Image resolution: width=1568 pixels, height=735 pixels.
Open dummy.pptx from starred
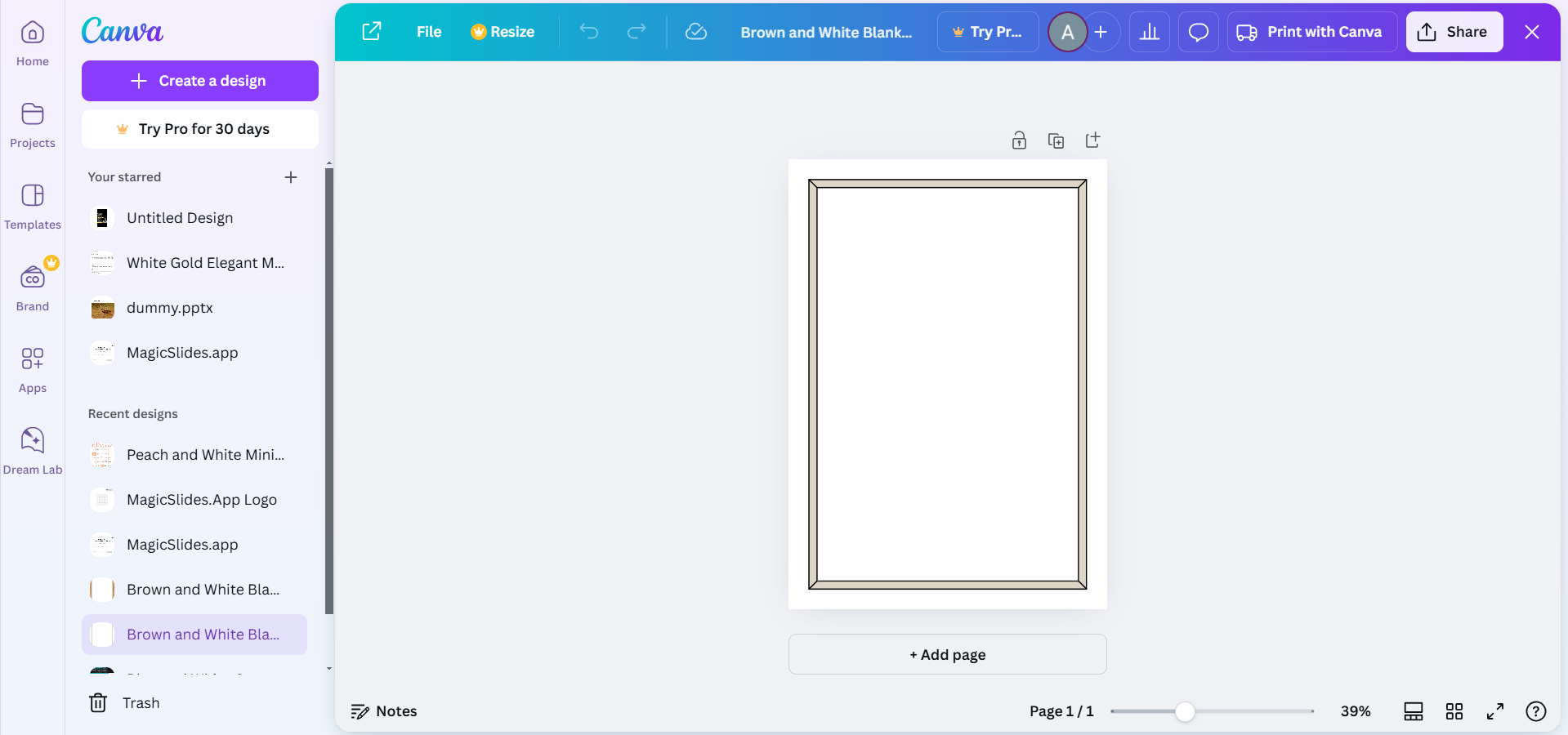pos(194,308)
